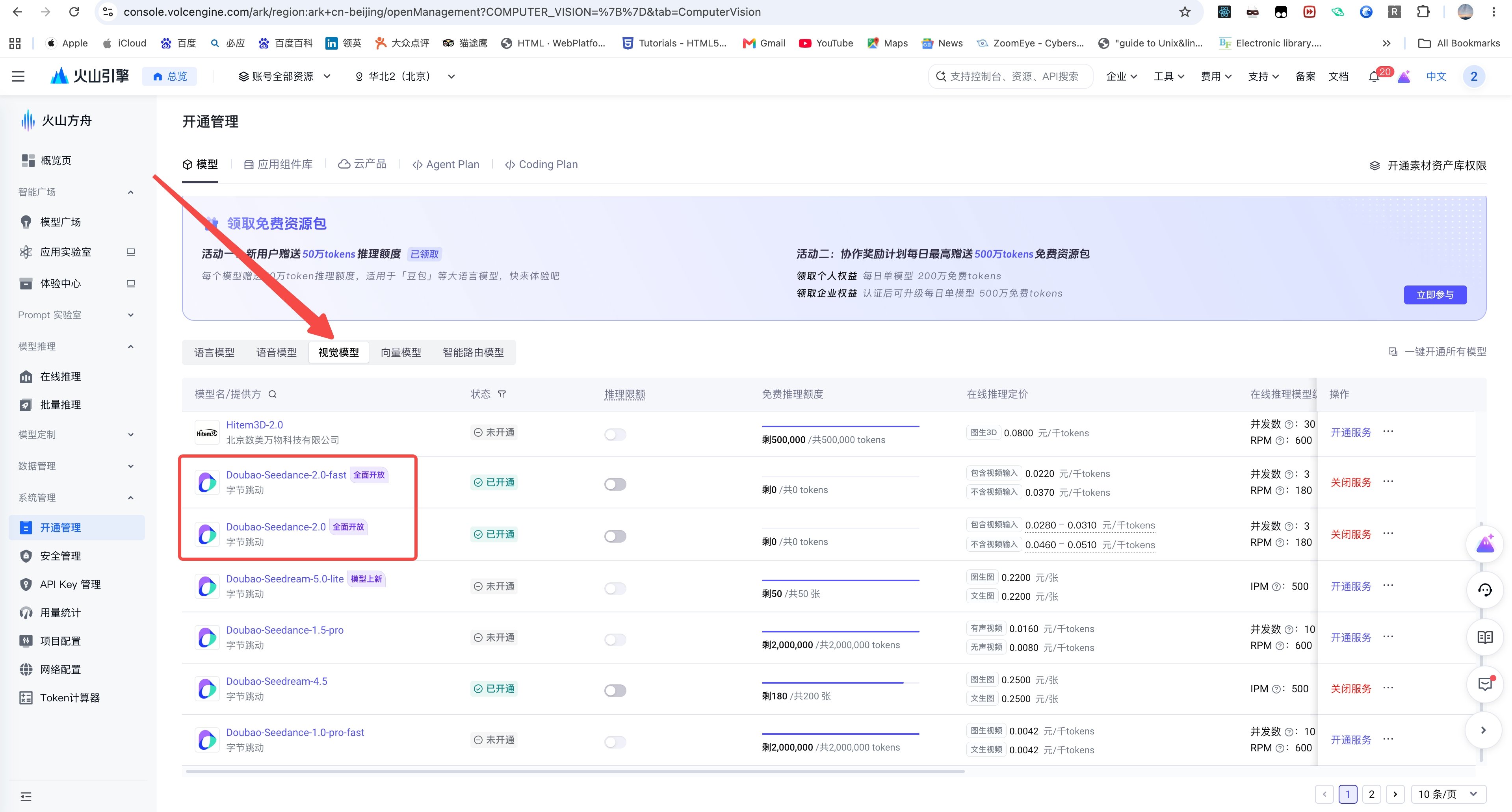
Task: Click the notification bell icon
Action: 1373,77
